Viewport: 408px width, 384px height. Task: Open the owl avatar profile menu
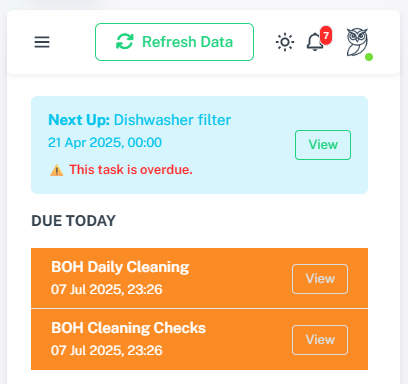(357, 42)
